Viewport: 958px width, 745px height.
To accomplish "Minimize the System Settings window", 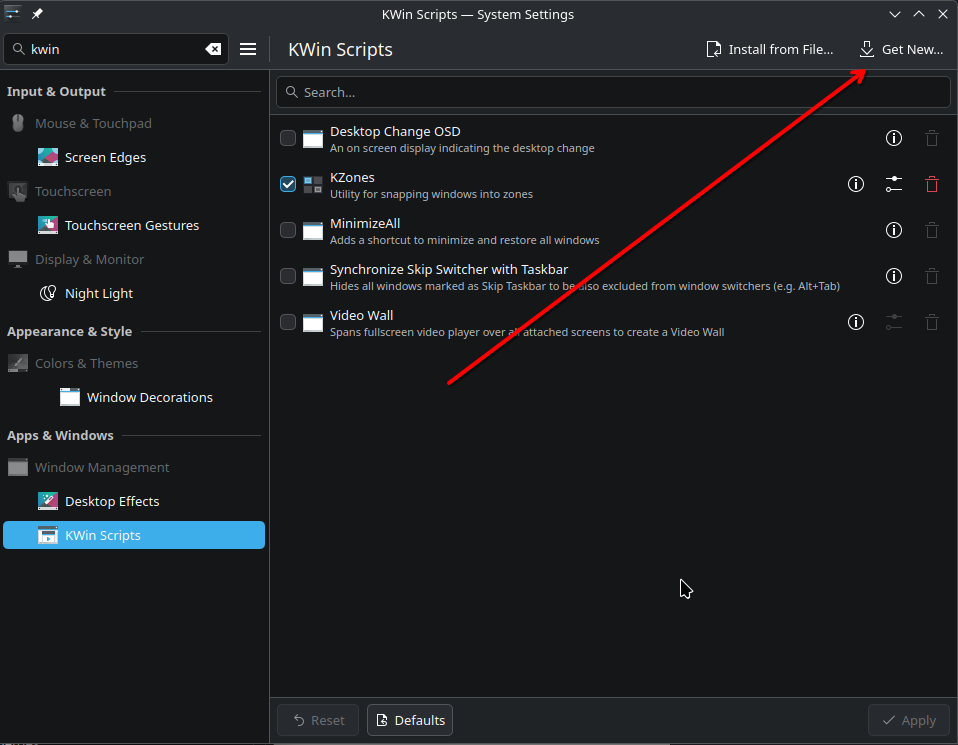I will pyautogui.click(x=894, y=13).
